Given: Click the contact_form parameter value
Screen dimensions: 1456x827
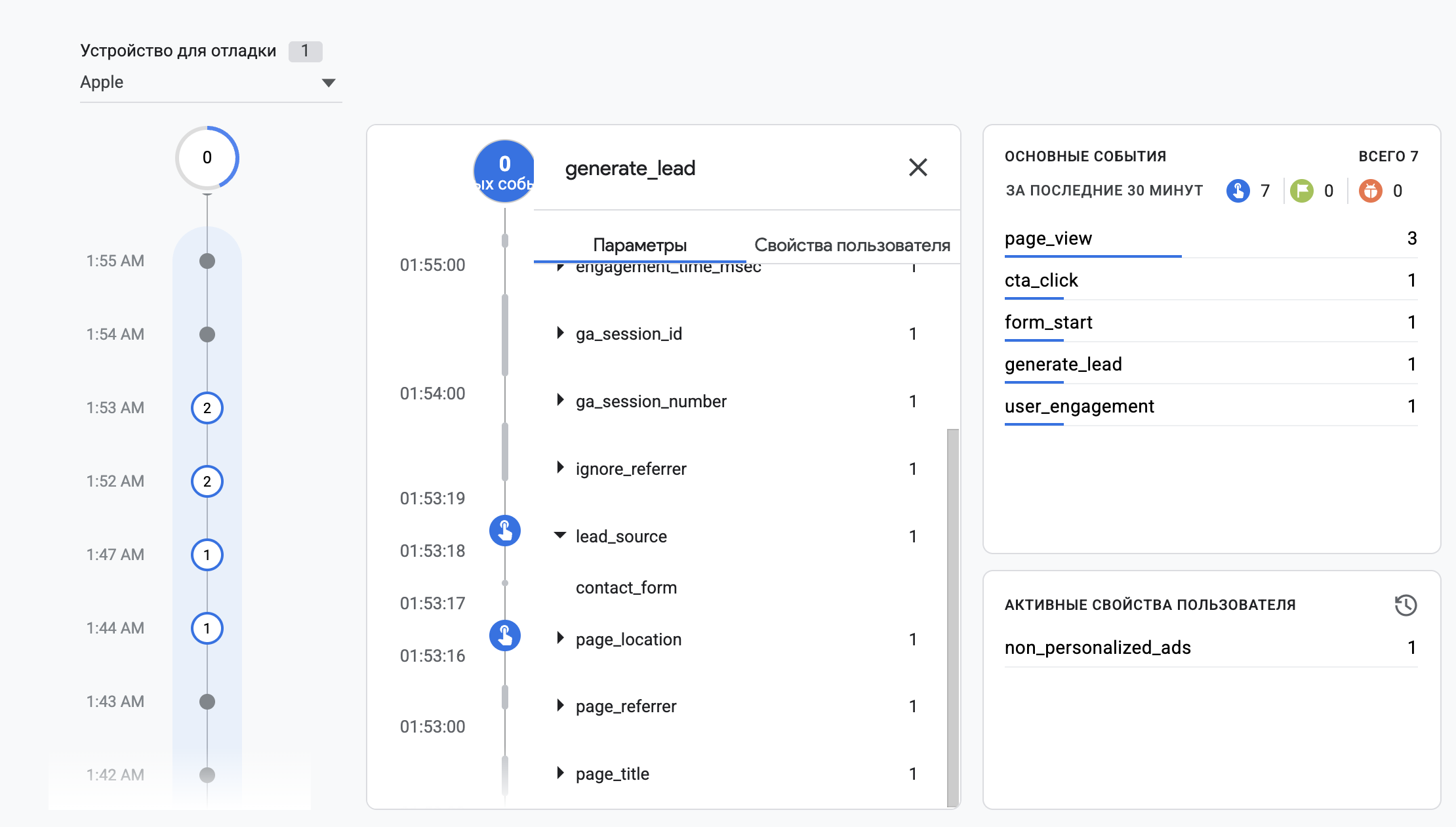Looking at the screenshot, I should click(626, 588).
